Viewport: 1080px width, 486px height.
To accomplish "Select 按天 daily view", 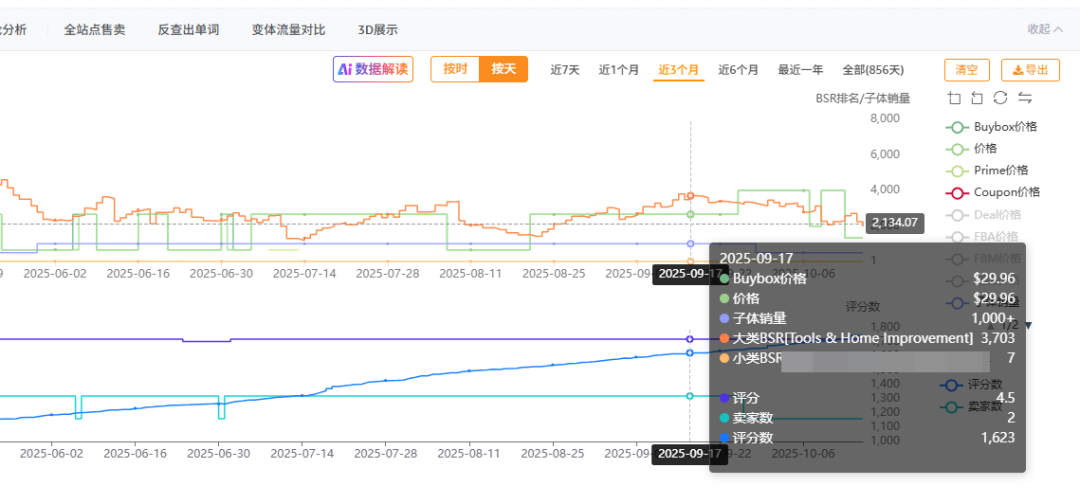I will click(503, 69).
